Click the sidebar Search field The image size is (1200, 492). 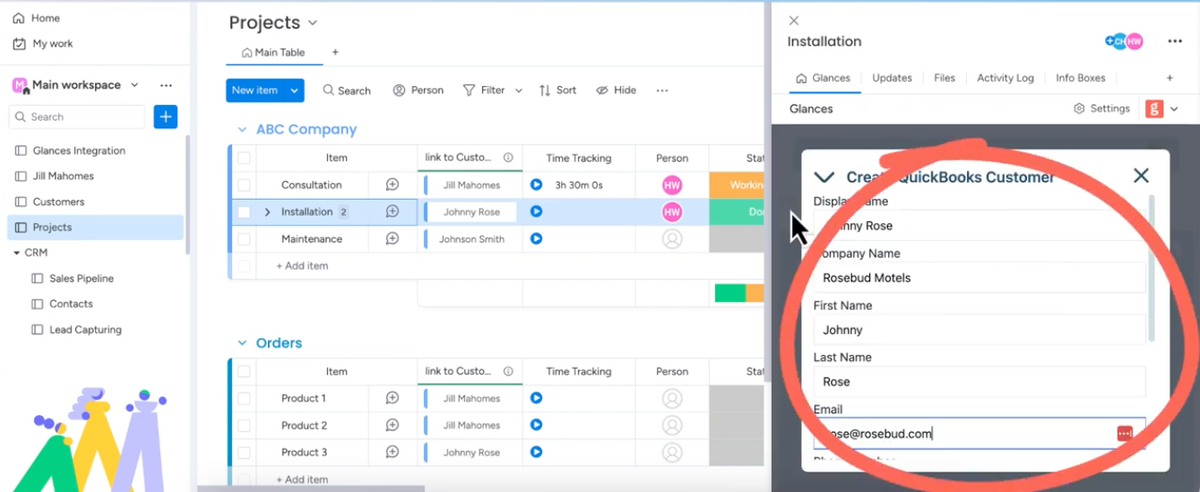pyautogui.click(x=77, y=117)
